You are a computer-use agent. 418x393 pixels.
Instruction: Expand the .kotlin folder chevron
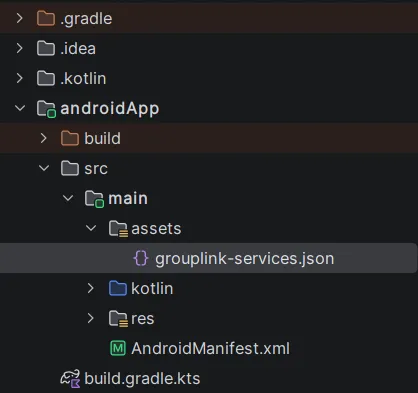pos(20,78)
